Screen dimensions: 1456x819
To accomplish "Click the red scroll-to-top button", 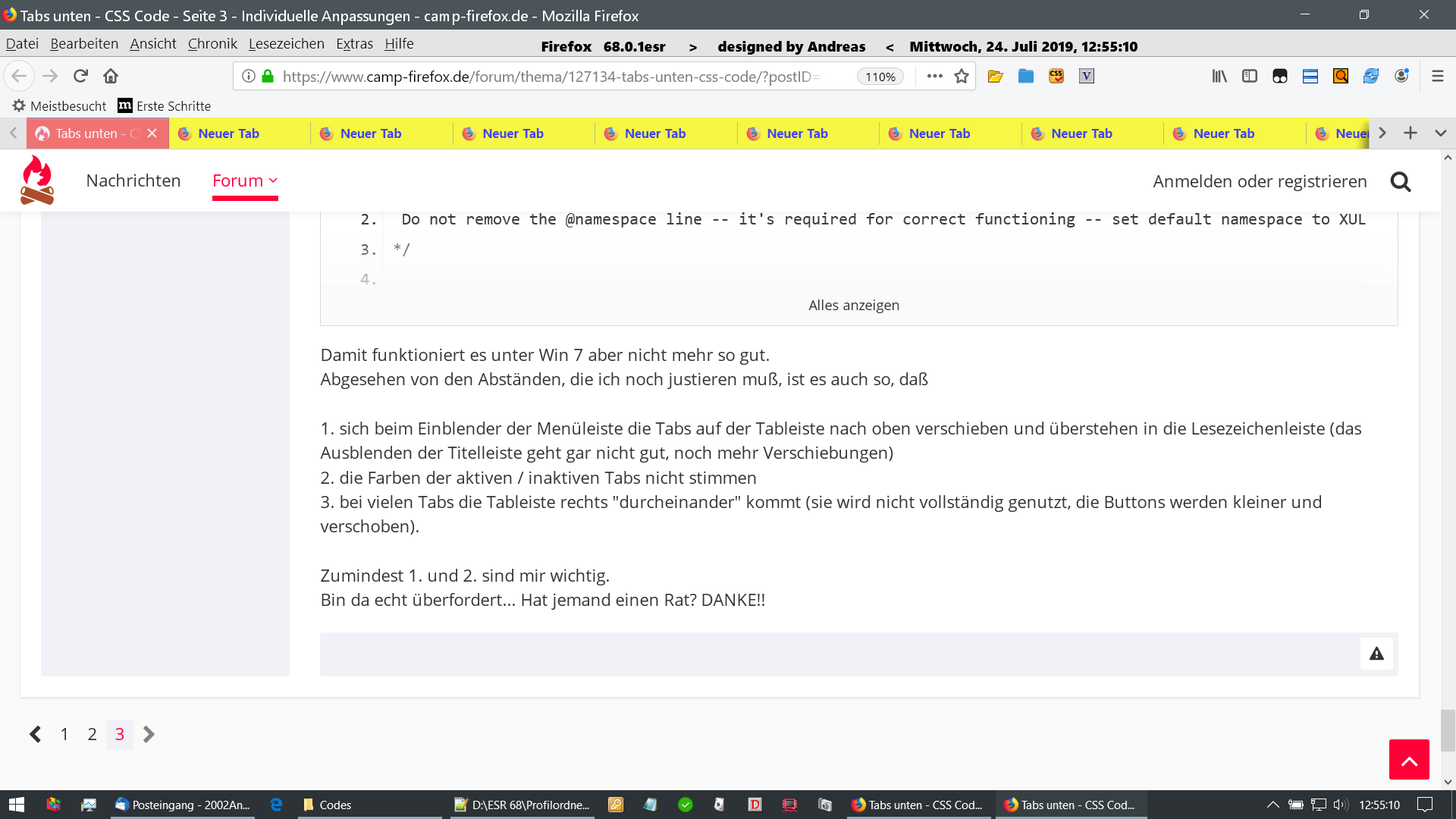I will click(x=1408, y=759).
